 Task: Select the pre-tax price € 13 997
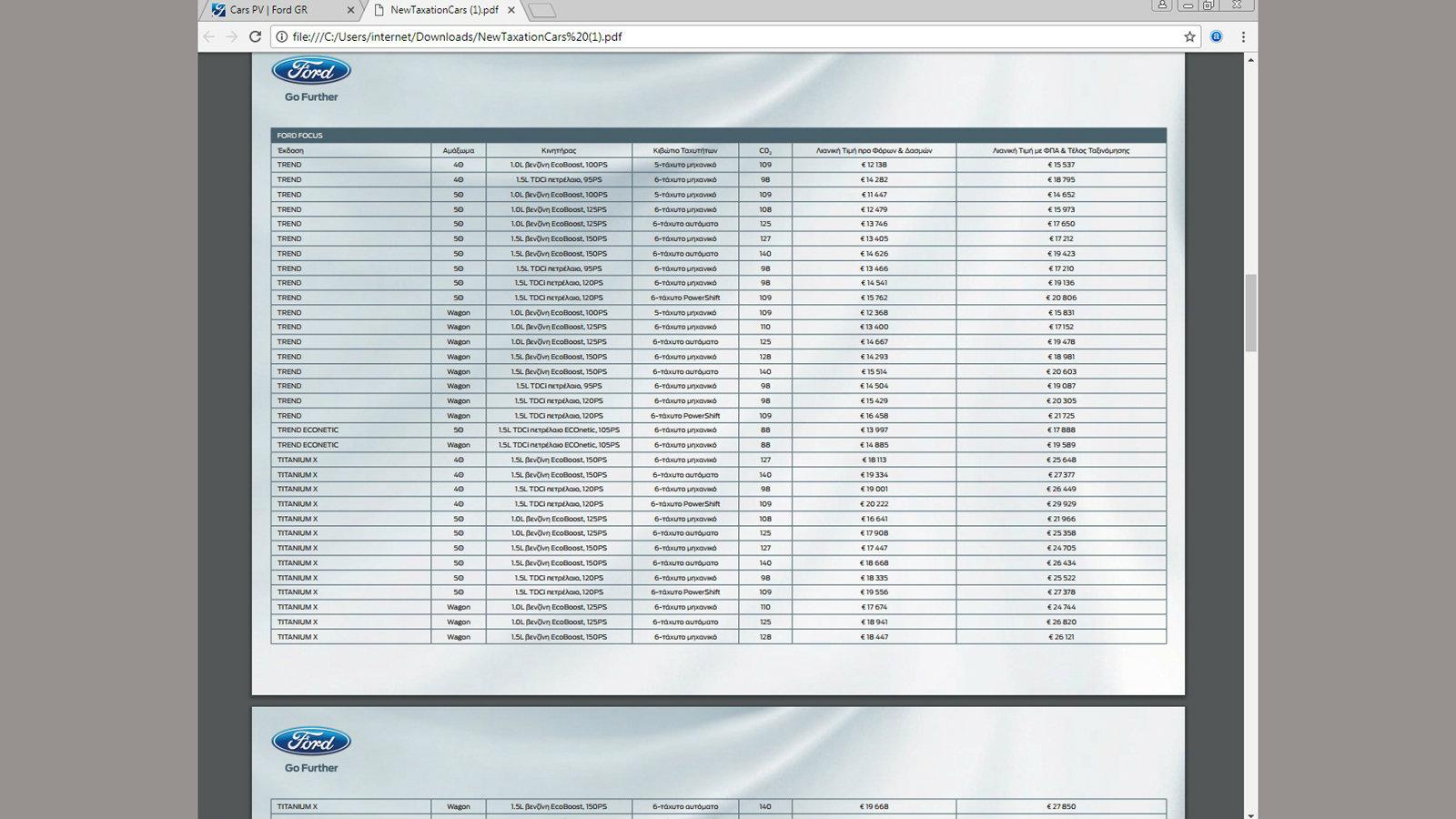874,430
